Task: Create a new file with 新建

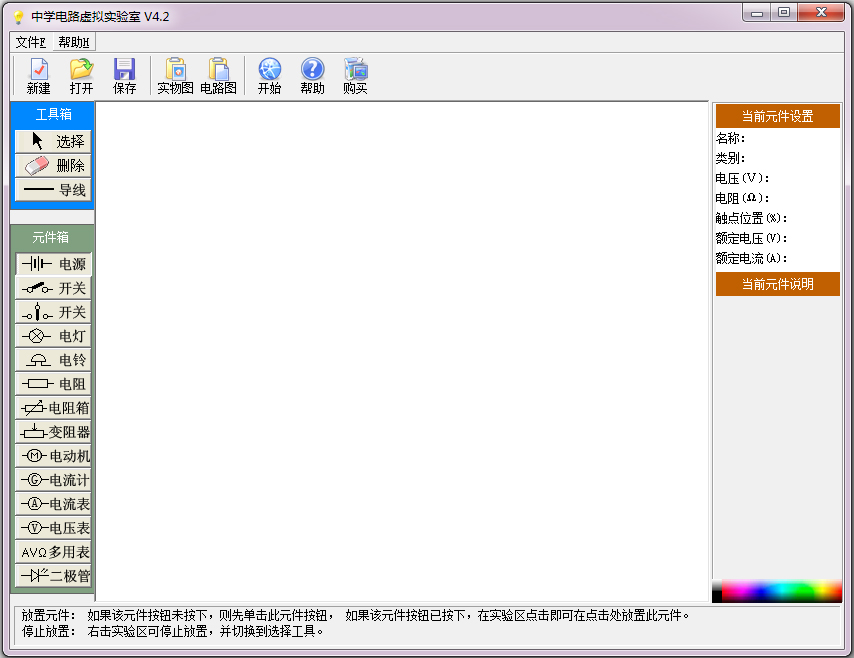Action: point(39,76)
